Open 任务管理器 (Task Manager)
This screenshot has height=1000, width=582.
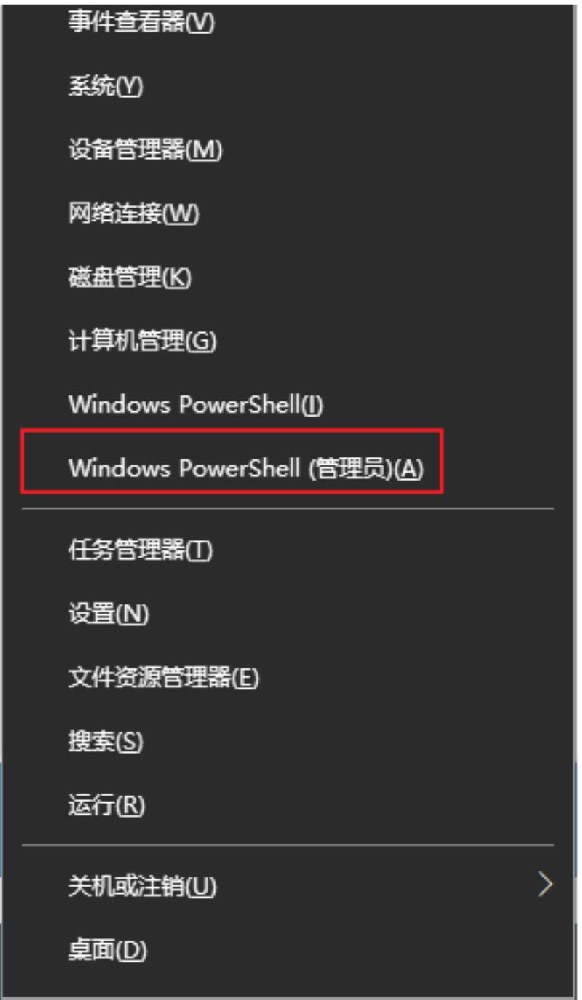(x=288, y=550)
